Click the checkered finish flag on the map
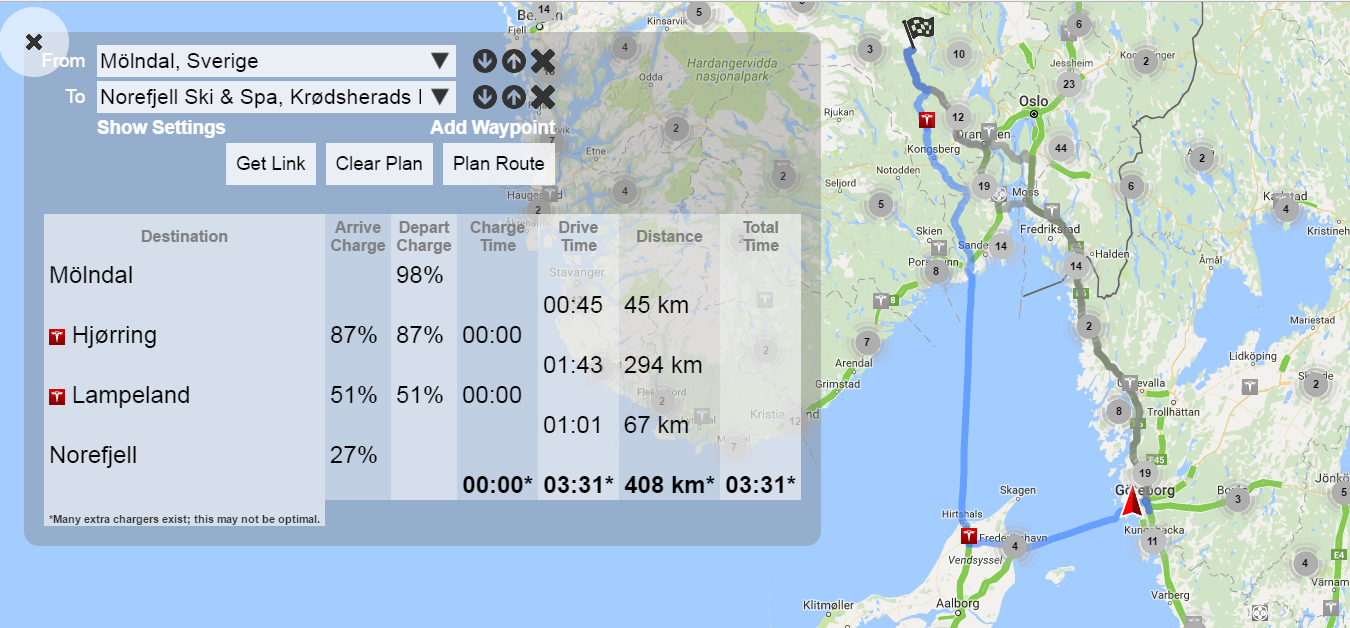This screenshot has width=1350, height=628. (917, 32)
